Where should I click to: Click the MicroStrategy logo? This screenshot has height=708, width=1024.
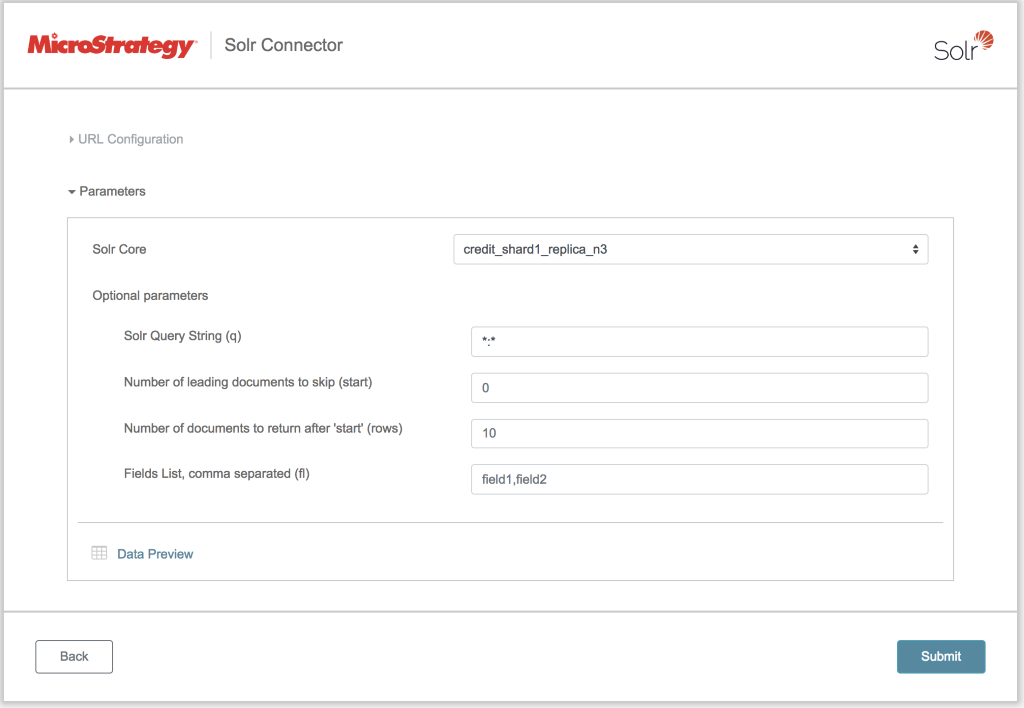[112, 45]
